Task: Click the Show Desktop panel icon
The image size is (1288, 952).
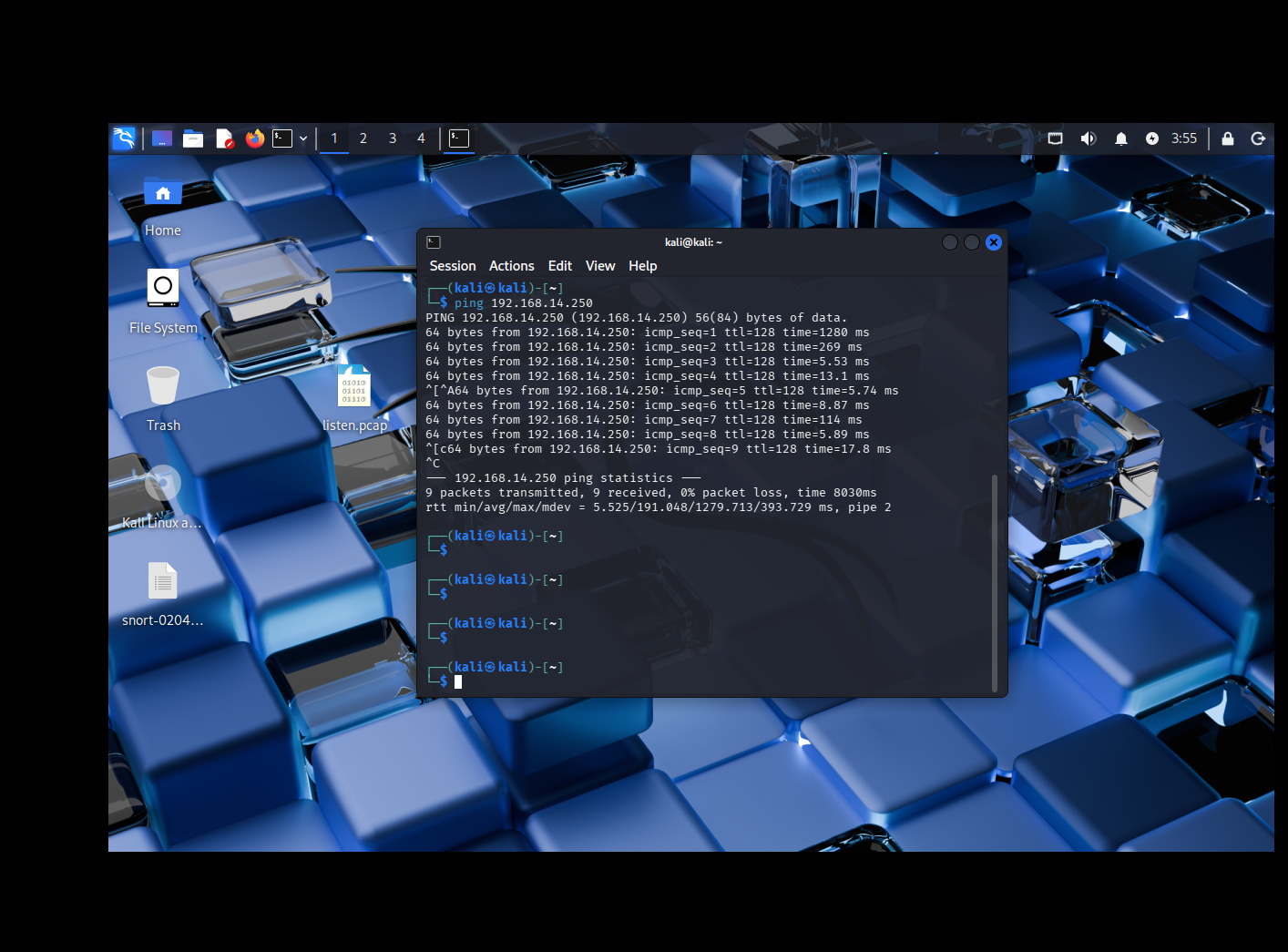Action: click(162, 138)
